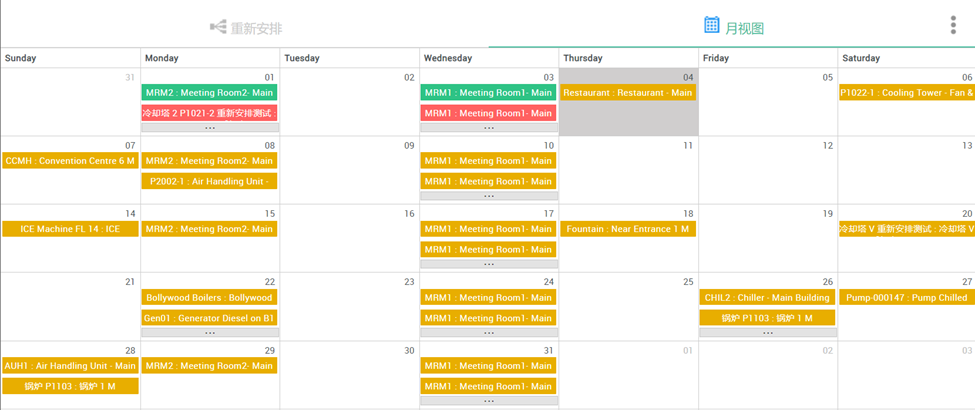Screen dimensions: 975x410
Task: Open MRM2 Meeting Room2 event on the 08th
Action: (210, 161)
